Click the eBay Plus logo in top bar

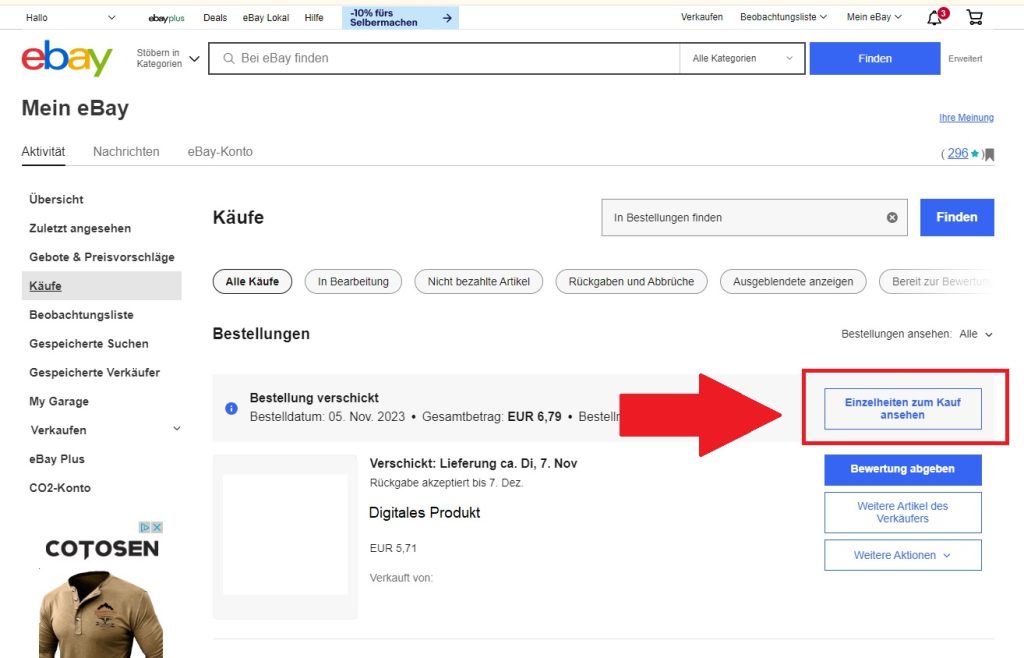tap(166, 18)
